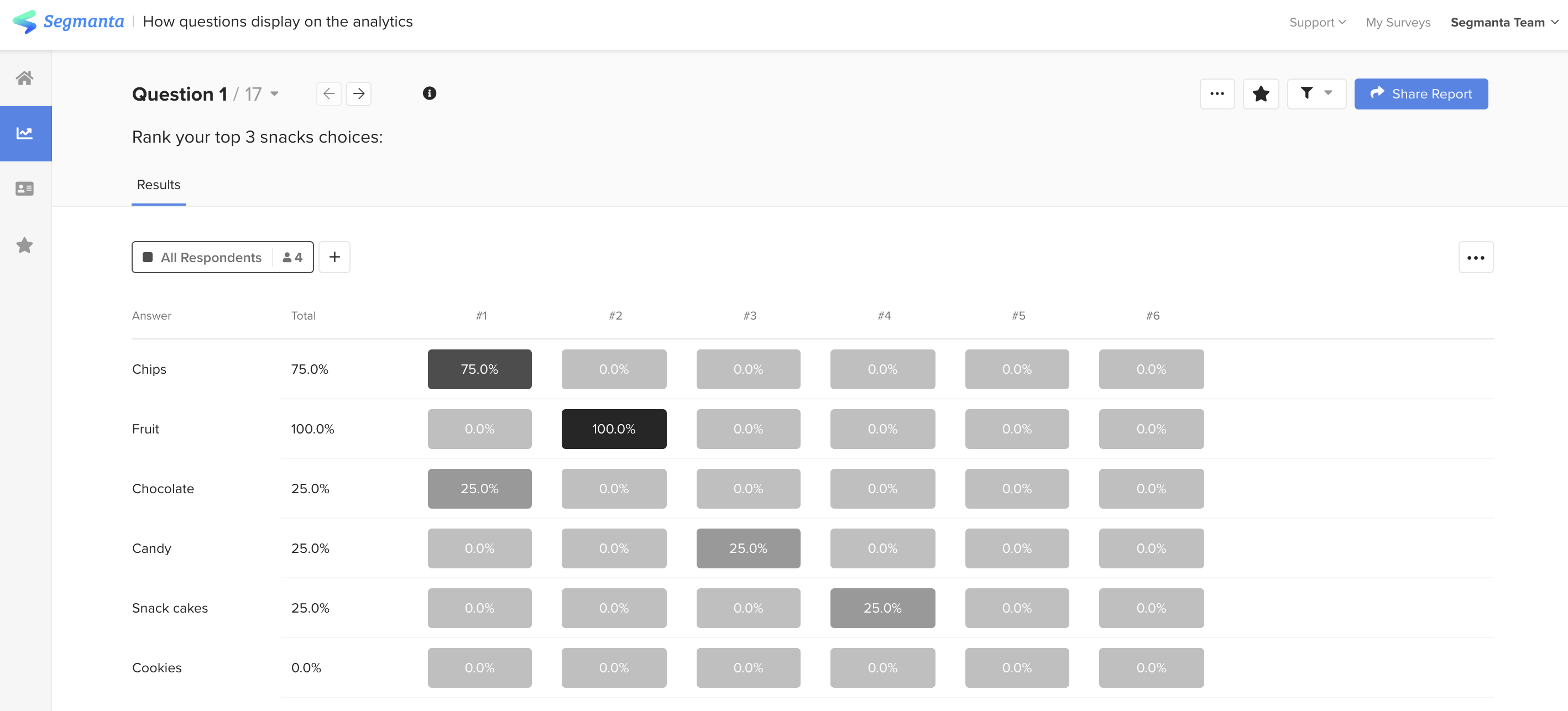
Task: Go to My Surveys
Action: 1398,23
